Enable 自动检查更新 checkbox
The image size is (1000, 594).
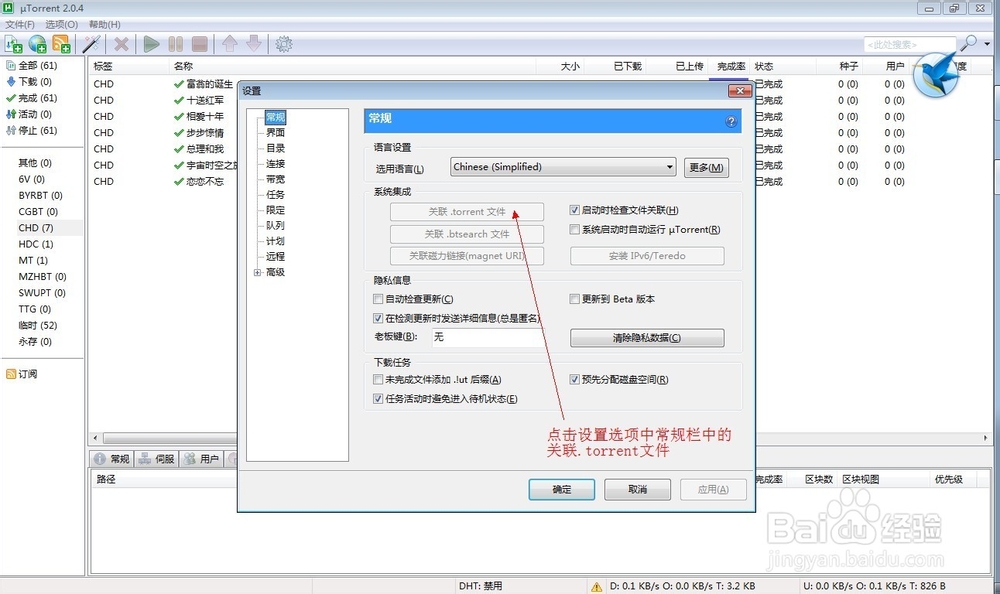coord(378,299)
